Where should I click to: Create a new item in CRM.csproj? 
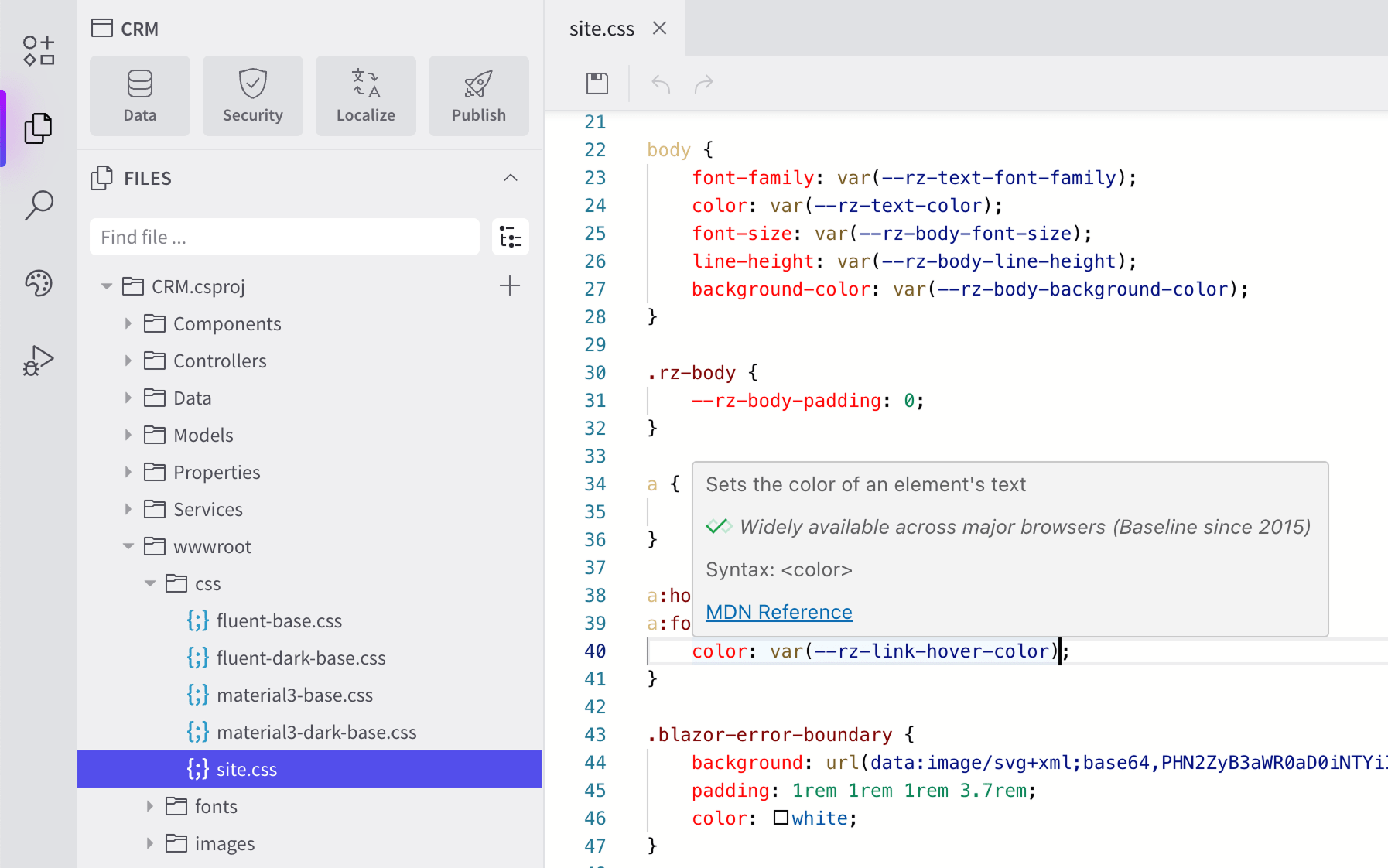[x=510, y=286]
